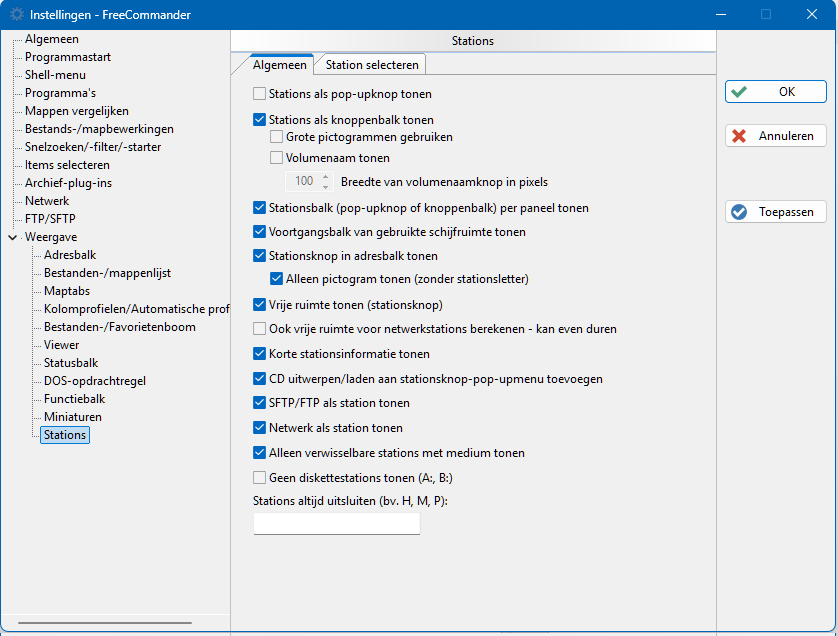Select 'Programmastart' in the tree
838x636 pixels.
(68, 57)
